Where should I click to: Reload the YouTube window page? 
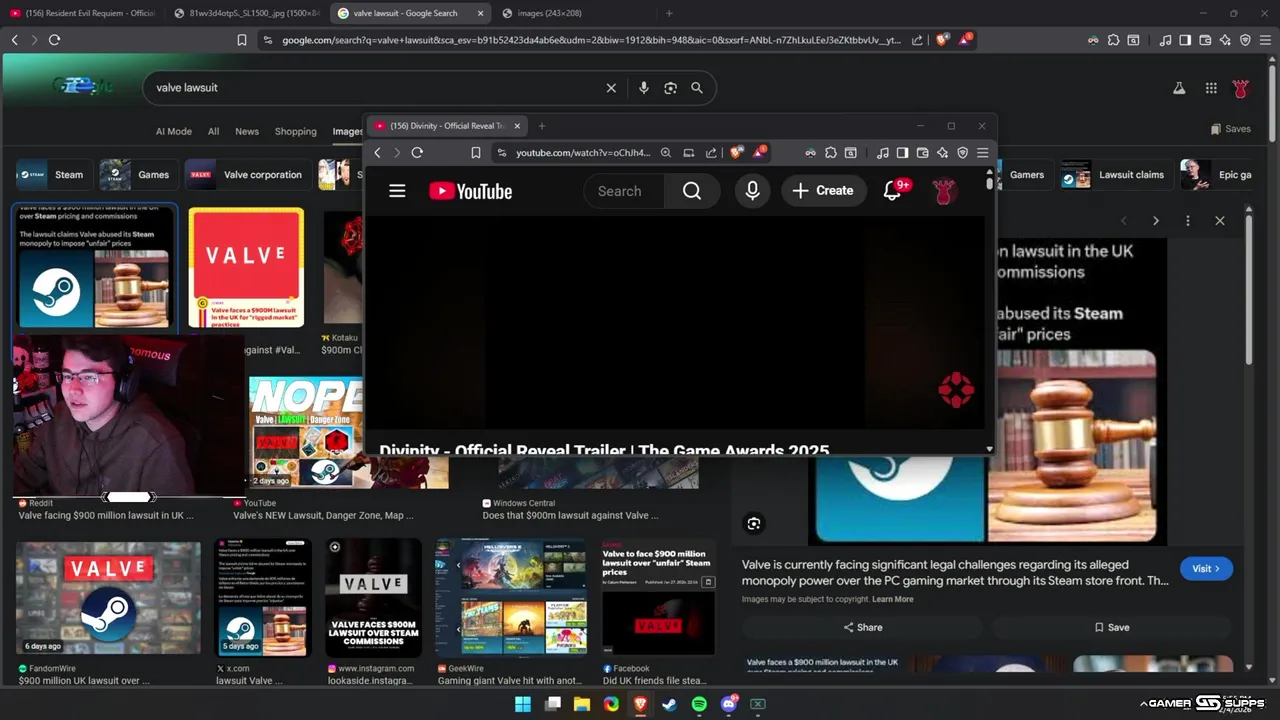(x=417, y=153)
